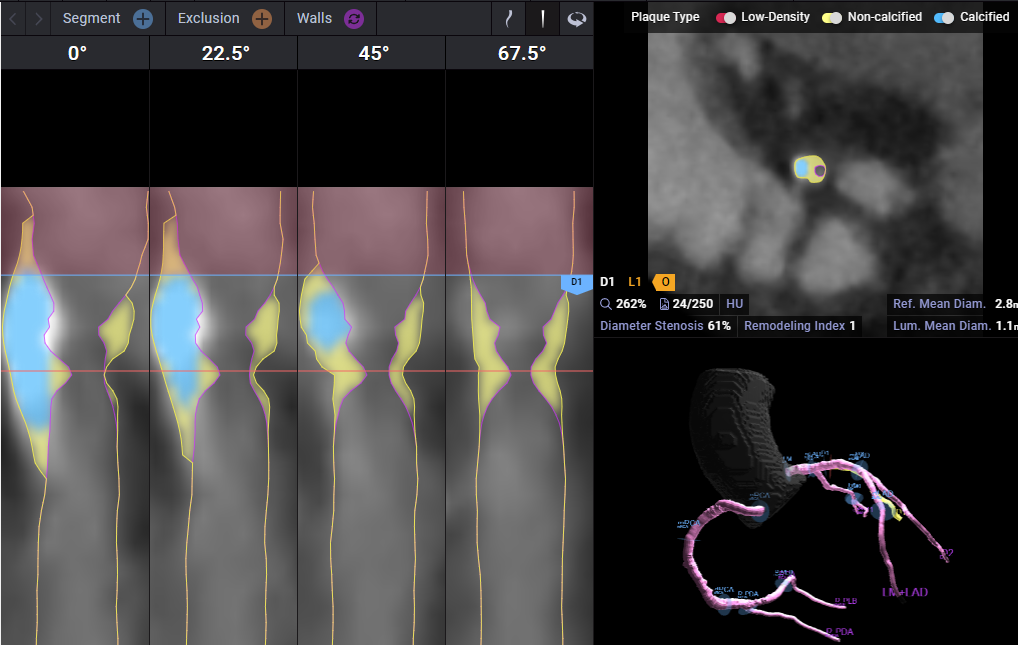Click the 24/250 slice counter
Viewport: 1018px width, 645px height.
(692, 304)
